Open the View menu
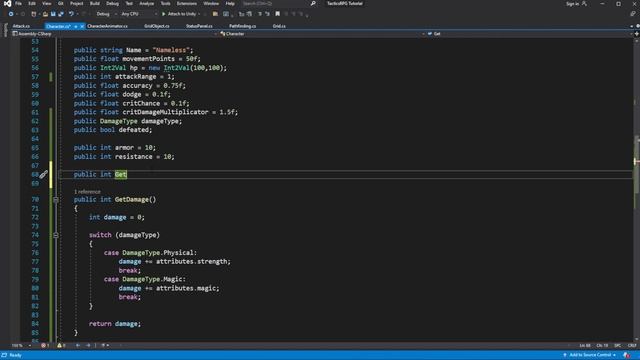This screenshot has height=360, width=640. tap(47, 4)
